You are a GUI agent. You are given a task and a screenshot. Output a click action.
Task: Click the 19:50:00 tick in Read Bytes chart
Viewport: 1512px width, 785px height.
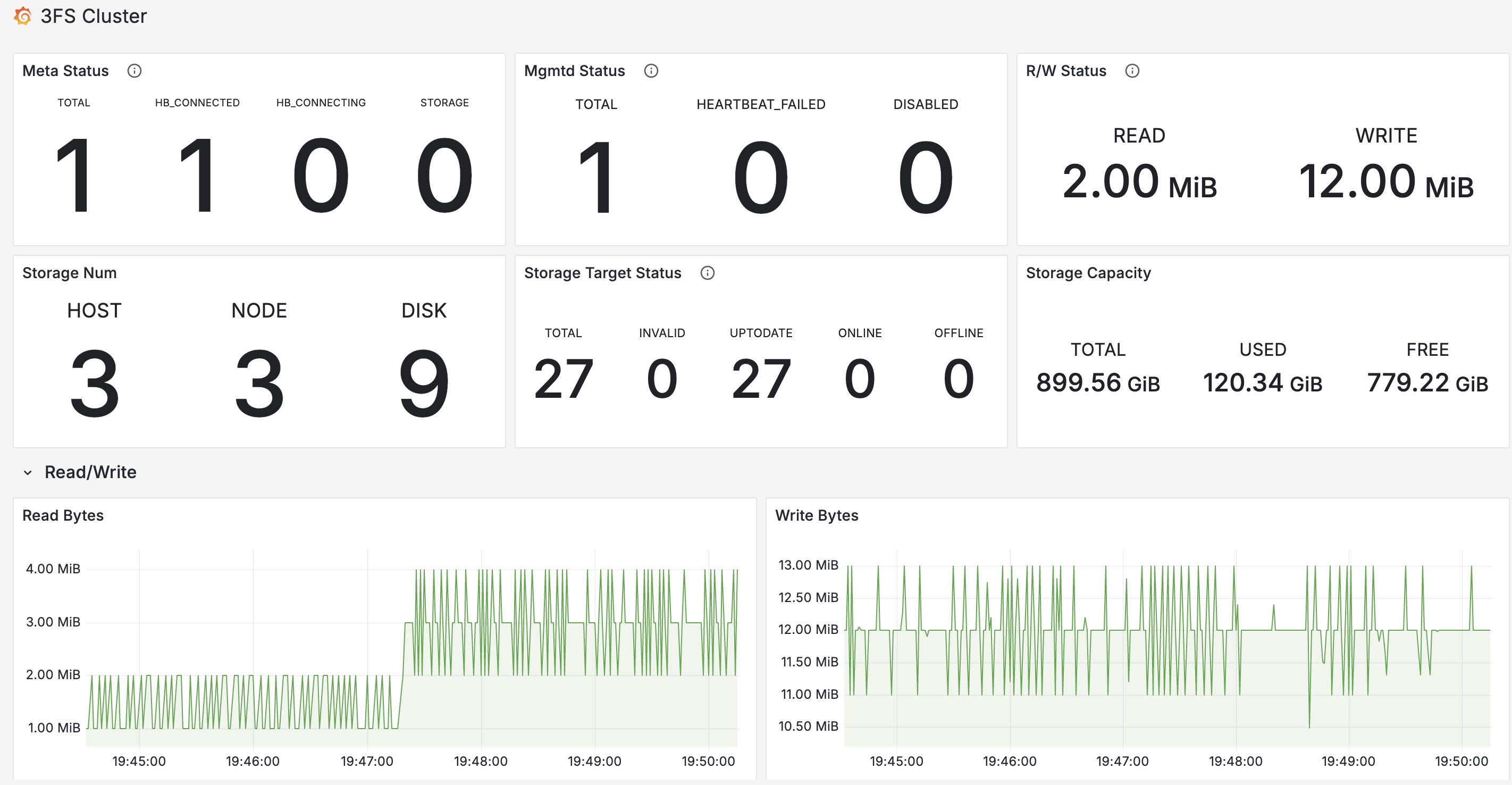pyautogui.click(x=708, y=762)
